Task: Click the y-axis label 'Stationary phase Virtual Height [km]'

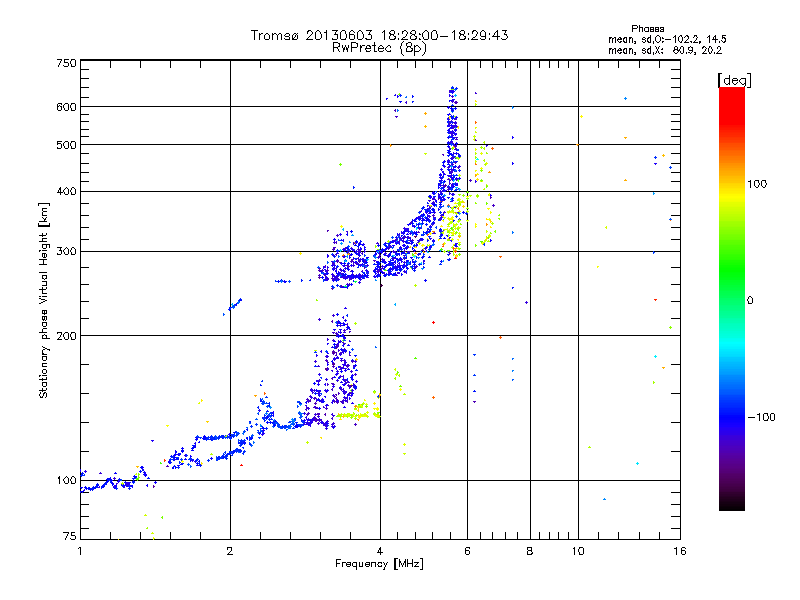Action: [43, 300]
